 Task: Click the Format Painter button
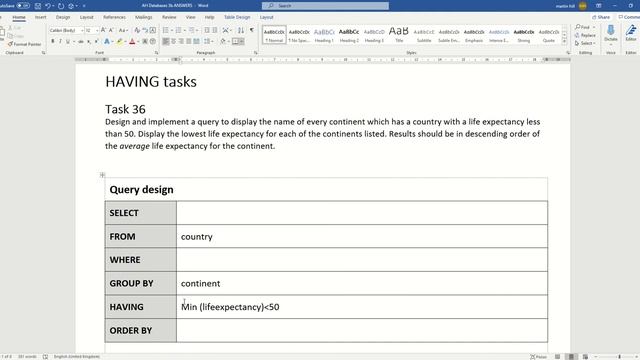pos(24,44)
